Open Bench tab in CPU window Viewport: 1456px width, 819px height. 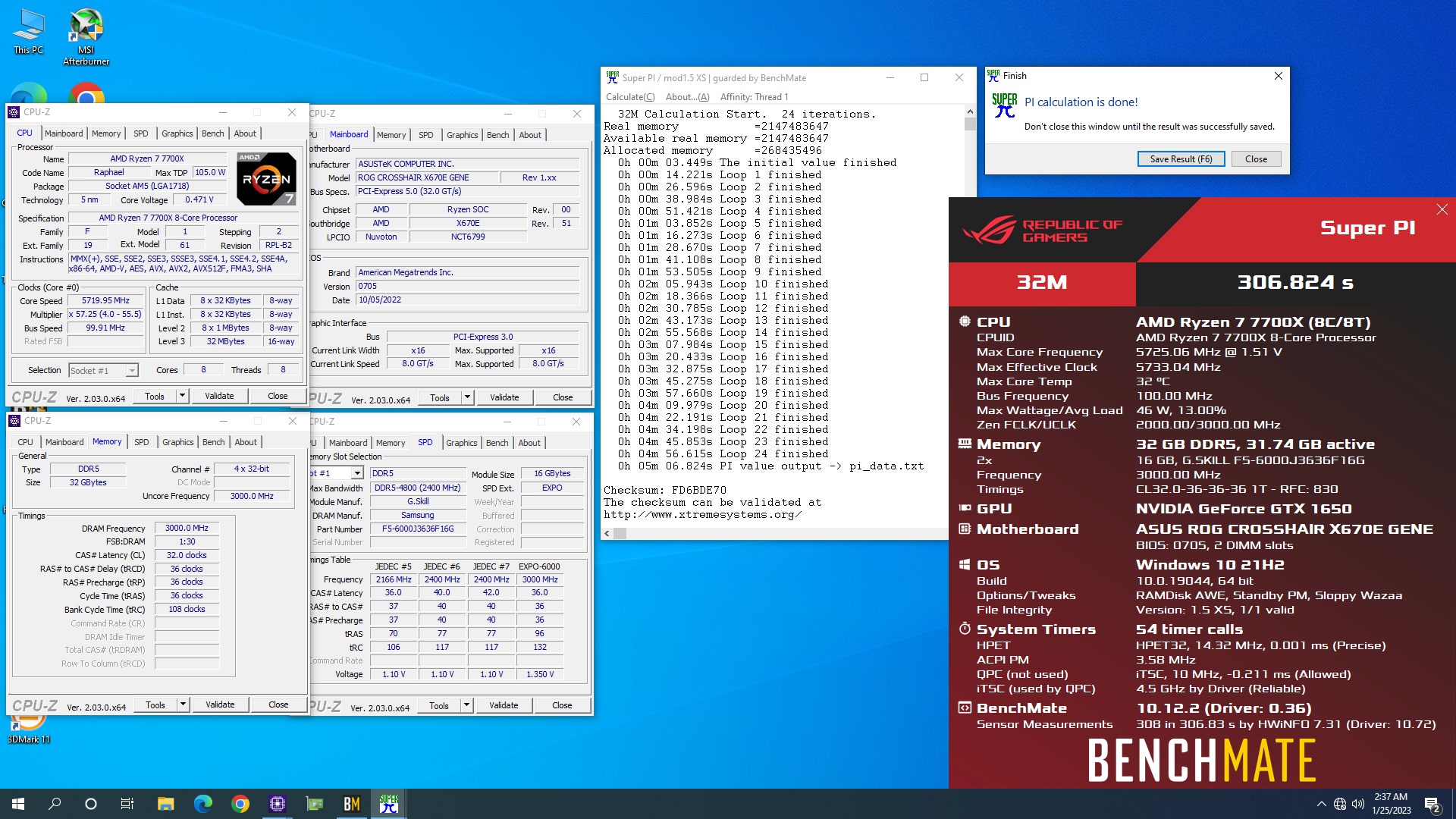(212, 133)
